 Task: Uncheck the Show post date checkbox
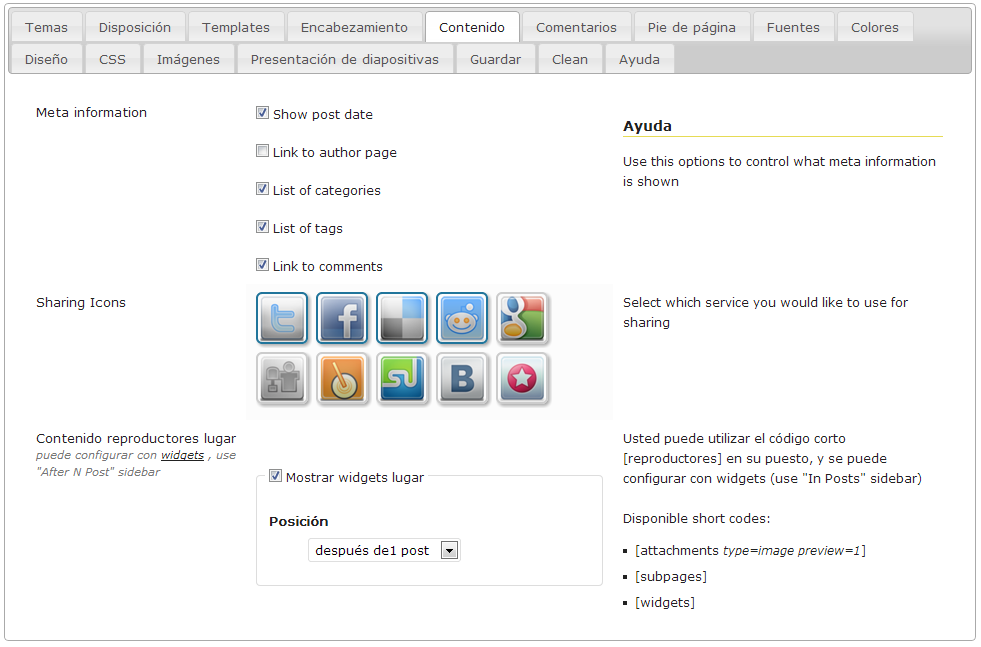point(263,113)
